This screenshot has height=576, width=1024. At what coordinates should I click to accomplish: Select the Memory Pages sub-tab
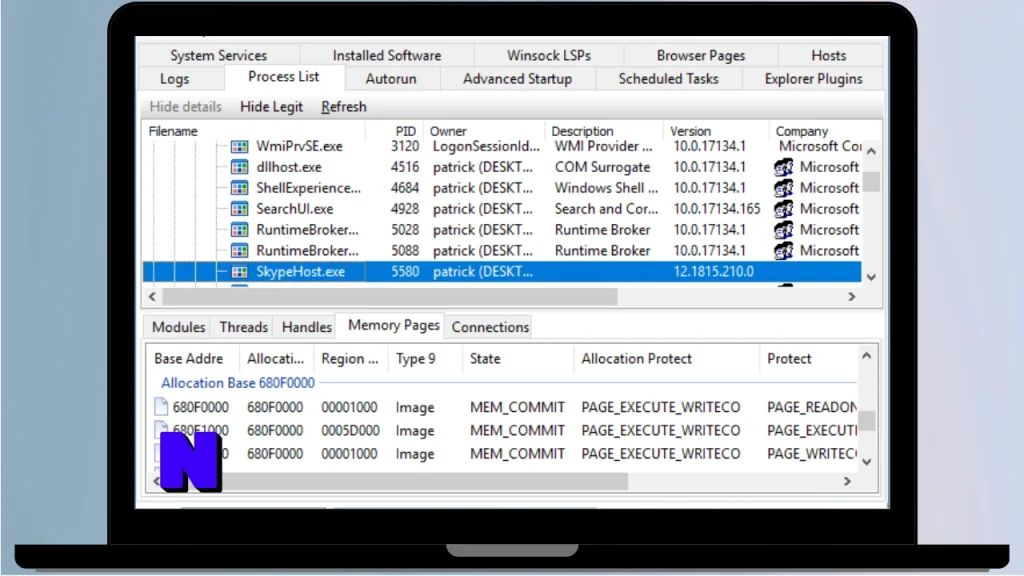(x=393, y=325)
